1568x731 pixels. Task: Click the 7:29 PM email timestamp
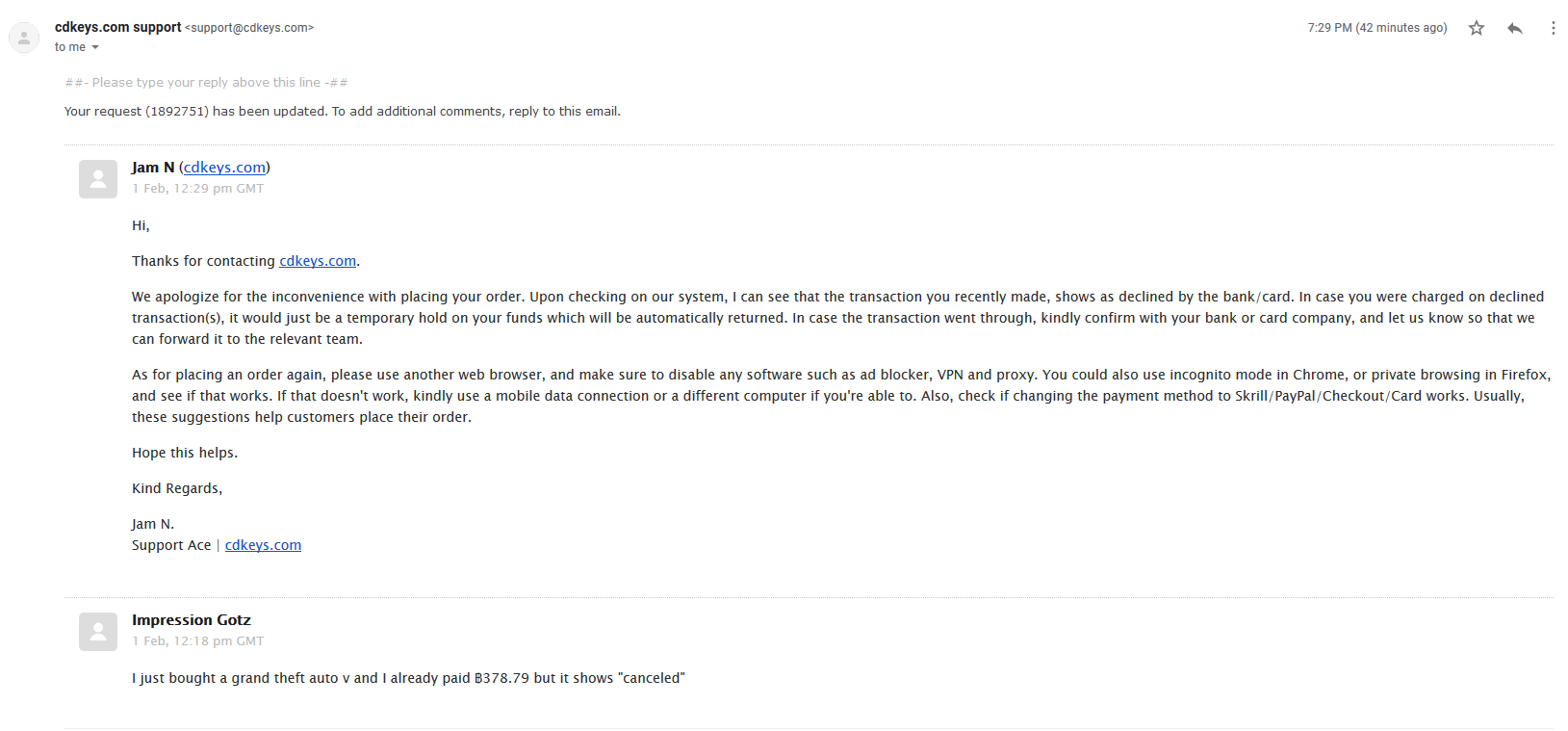pyautogui.click(x=1376, y=28)
